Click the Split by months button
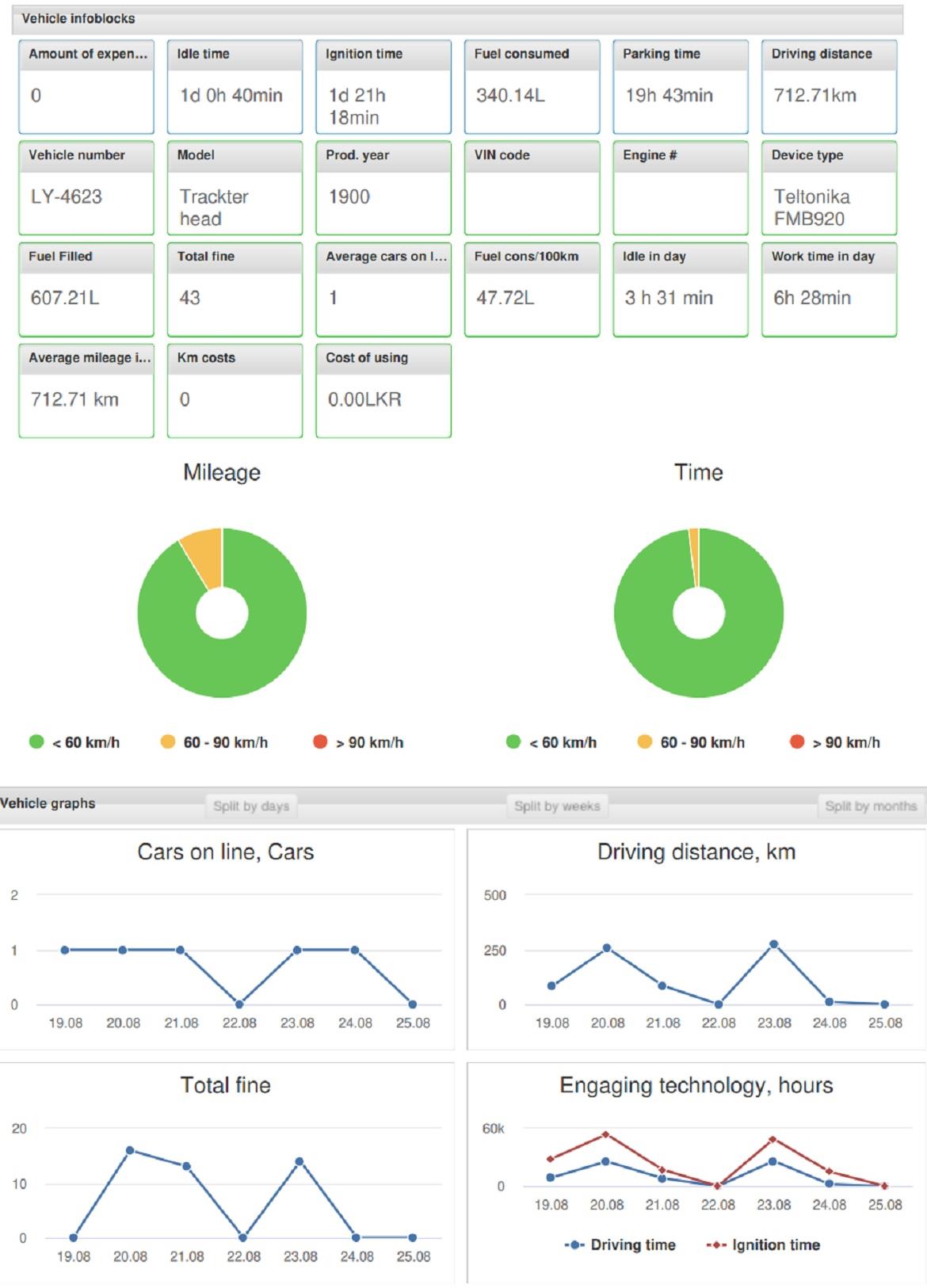The width and height of the screenshot is (927, 1288). (871, 806)
